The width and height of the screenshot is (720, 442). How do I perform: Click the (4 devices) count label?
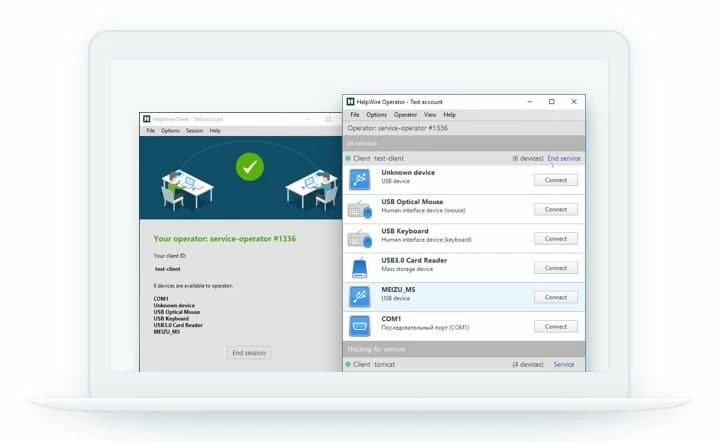click(528, 364)
